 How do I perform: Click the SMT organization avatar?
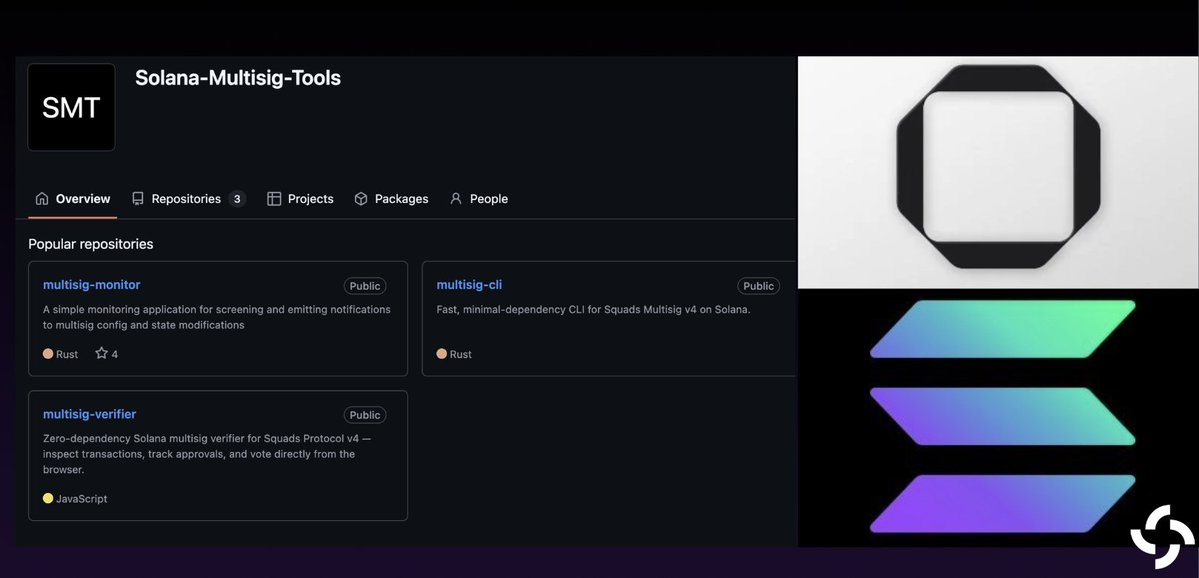coord(71,107)
